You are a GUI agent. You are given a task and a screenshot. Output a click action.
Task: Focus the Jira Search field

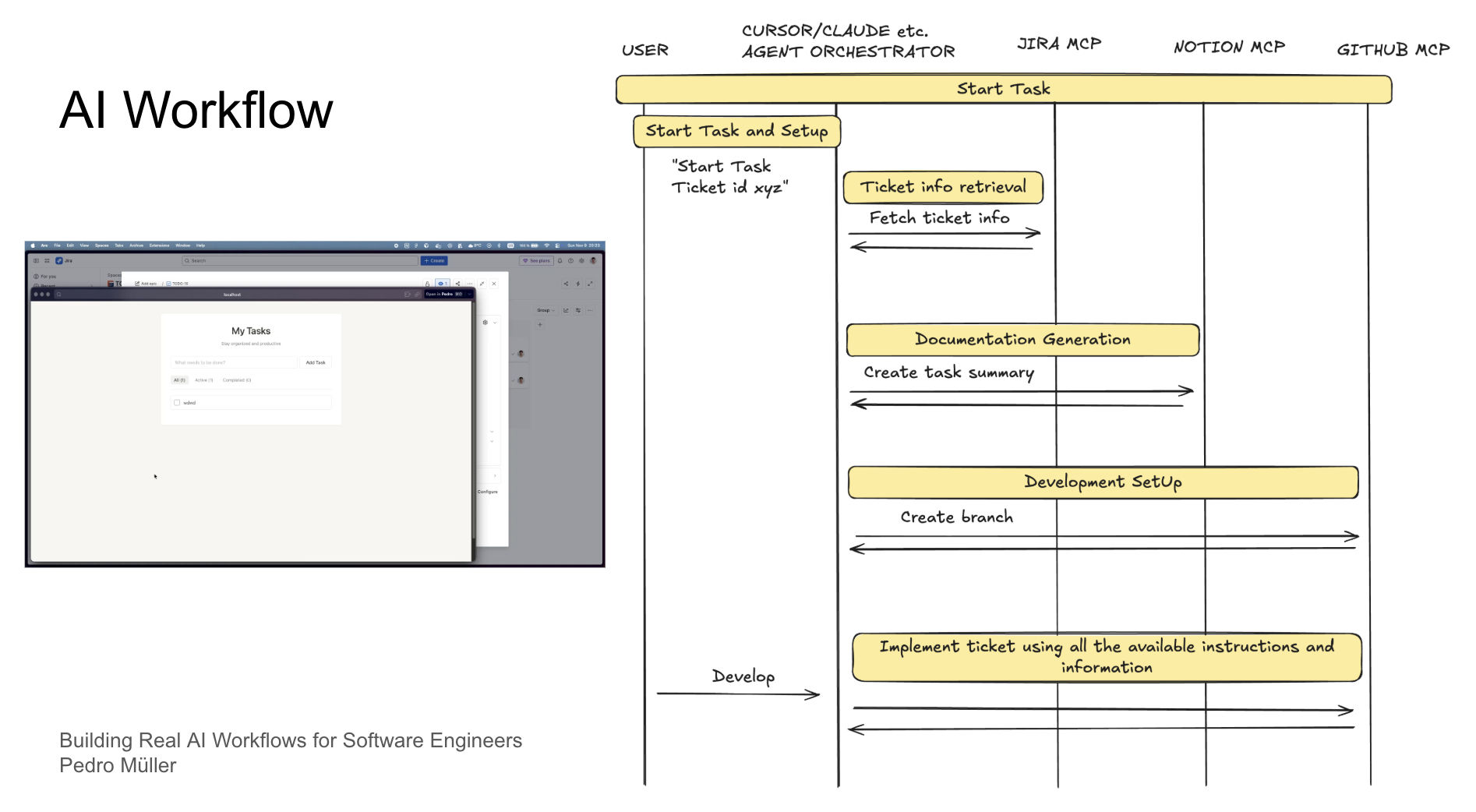(x=300, y=260)
